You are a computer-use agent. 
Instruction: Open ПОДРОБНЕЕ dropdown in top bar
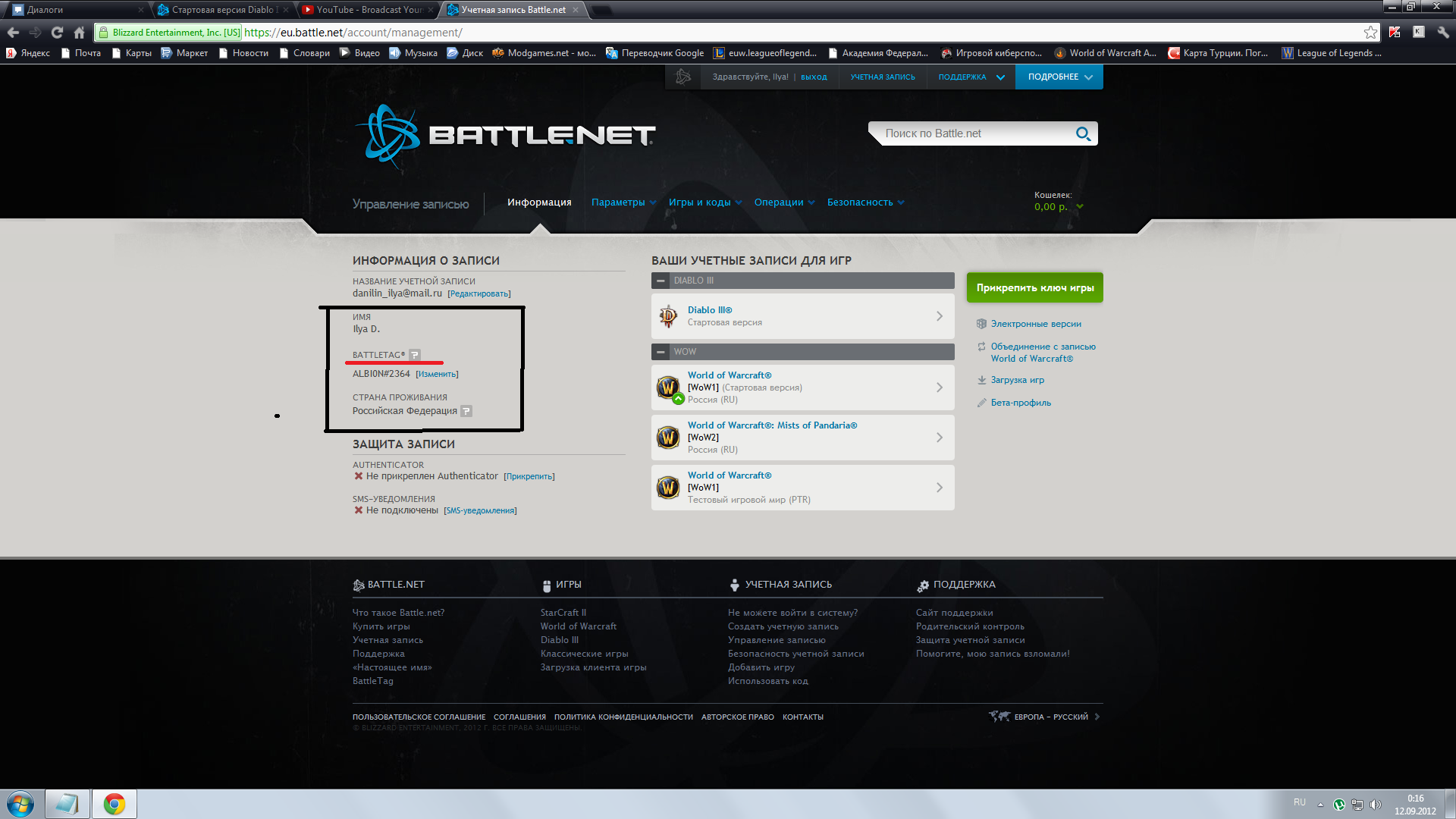tap(1059, 77)
